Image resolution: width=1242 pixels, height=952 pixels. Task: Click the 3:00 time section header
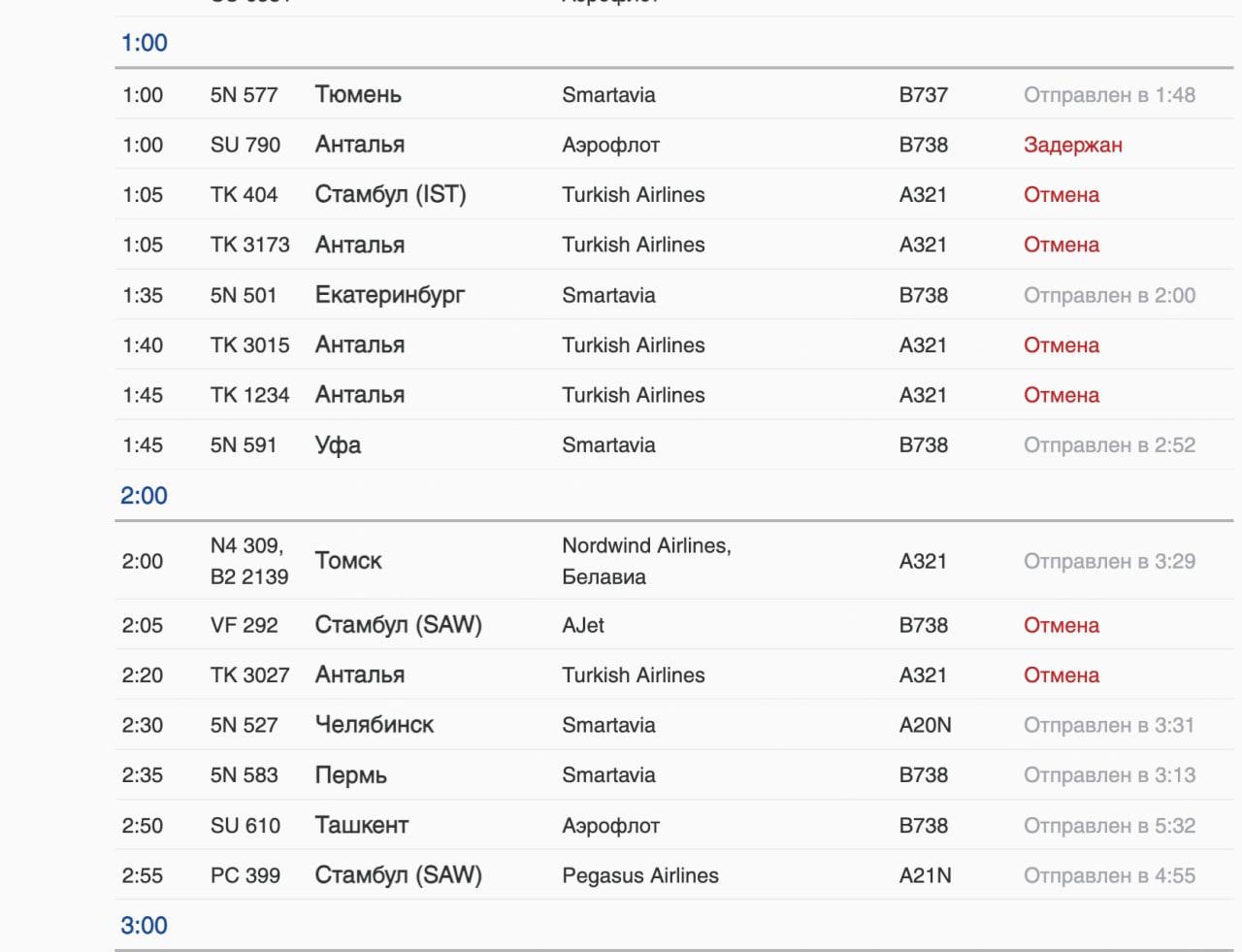[144, 926]
